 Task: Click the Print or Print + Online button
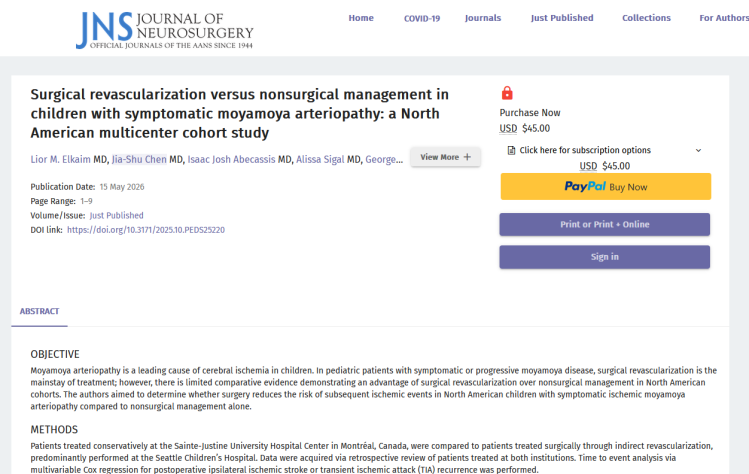(605, 225)
